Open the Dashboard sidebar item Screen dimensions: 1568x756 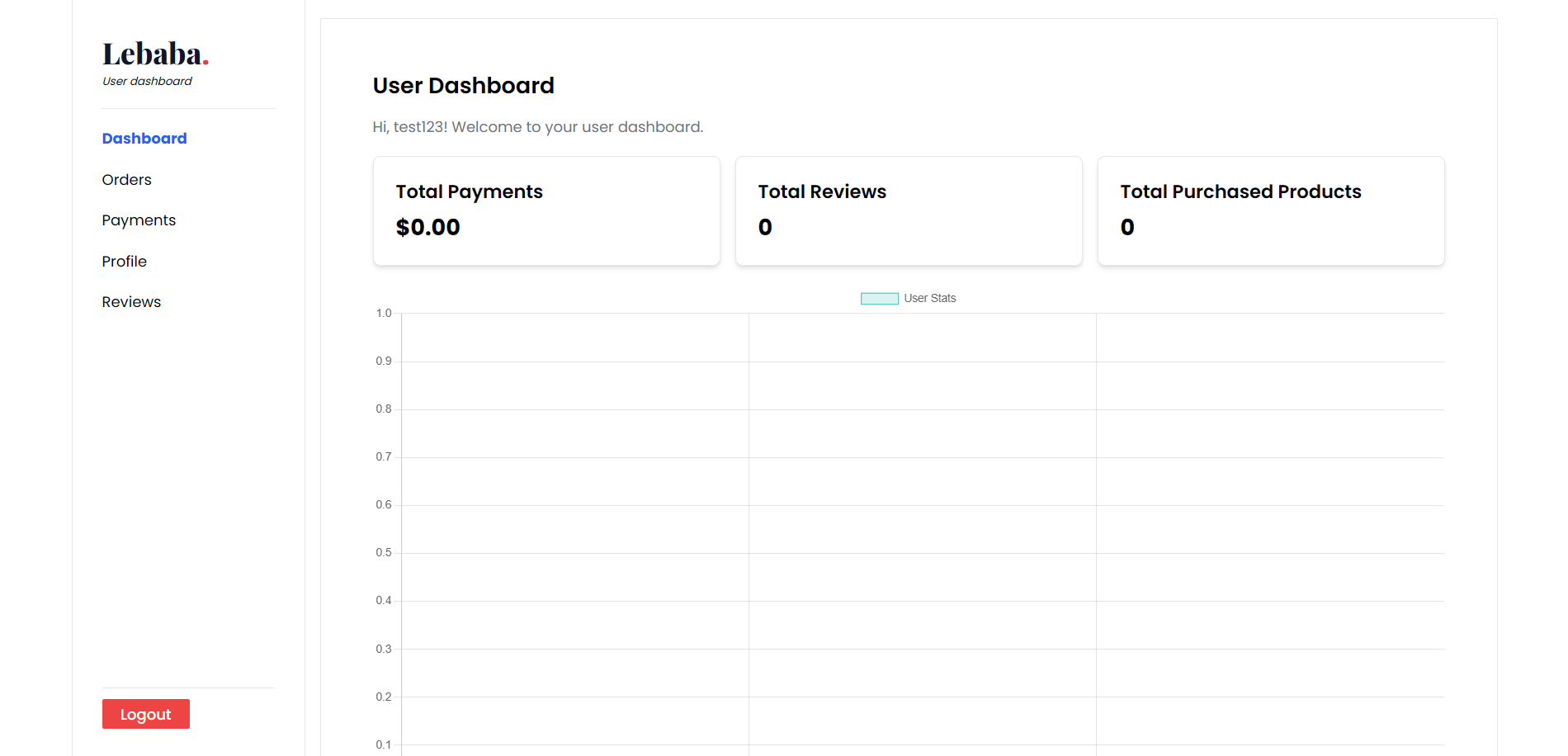tap(144, 139)
